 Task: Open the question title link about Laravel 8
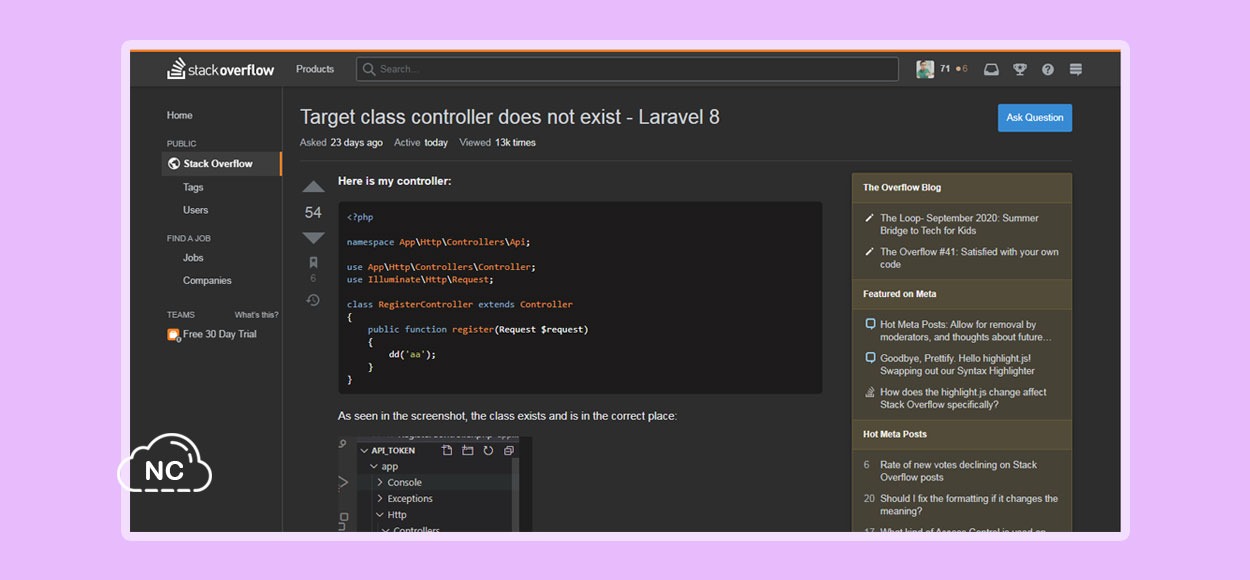(x=510, y=116)
